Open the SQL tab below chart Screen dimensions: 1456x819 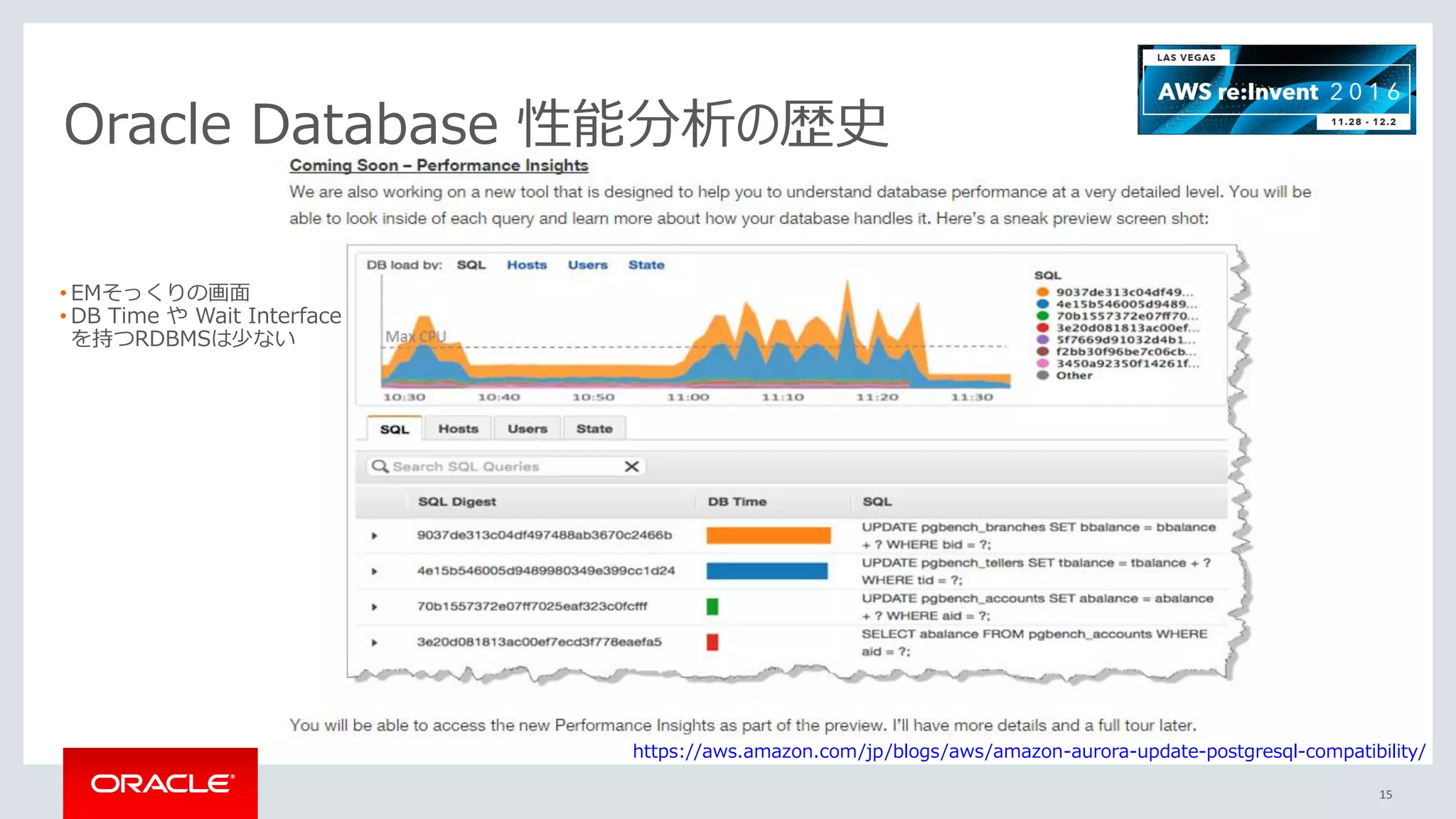click(x=395, y=429)
